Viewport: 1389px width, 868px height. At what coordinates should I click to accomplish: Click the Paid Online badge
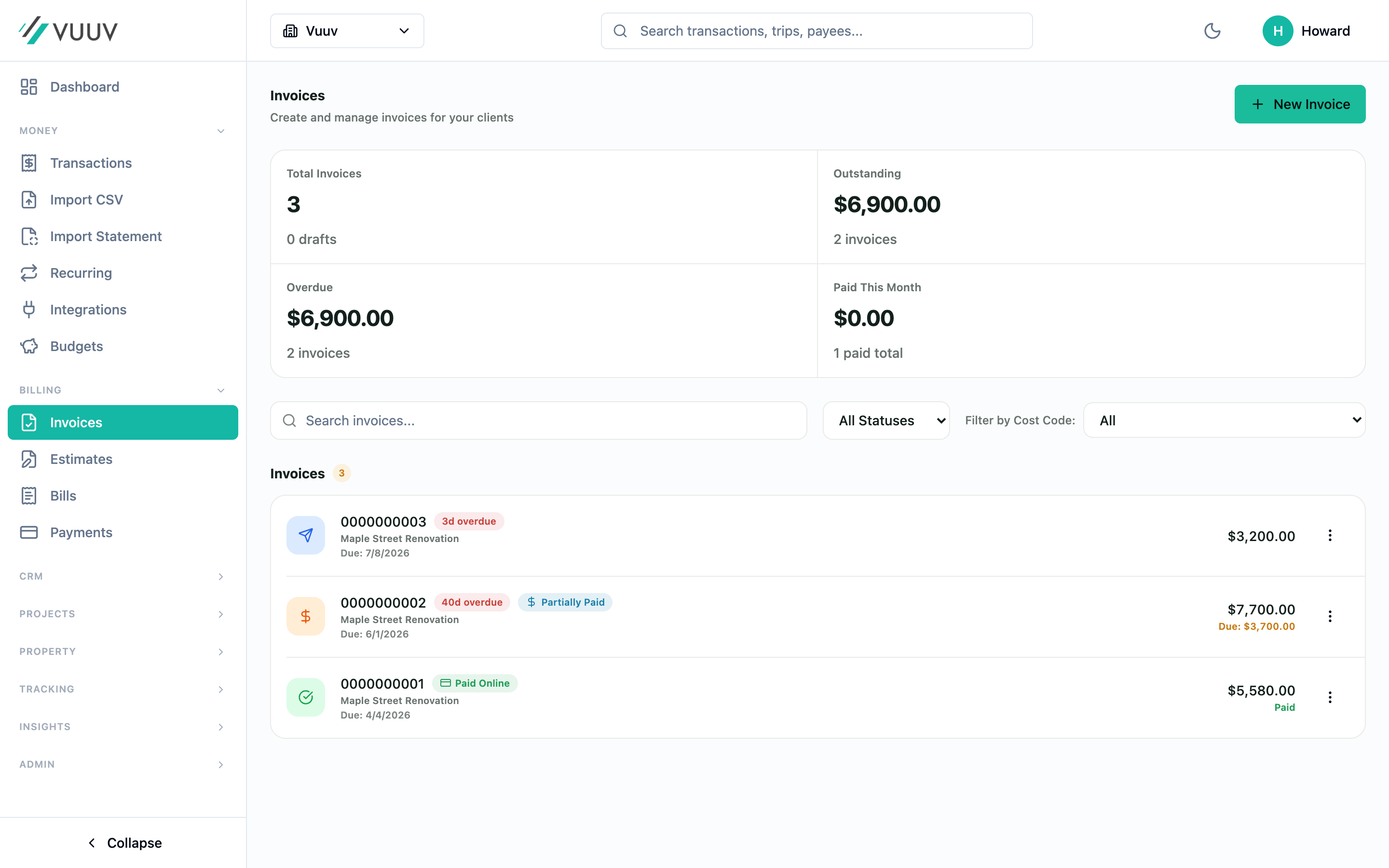tap(475, 683)
